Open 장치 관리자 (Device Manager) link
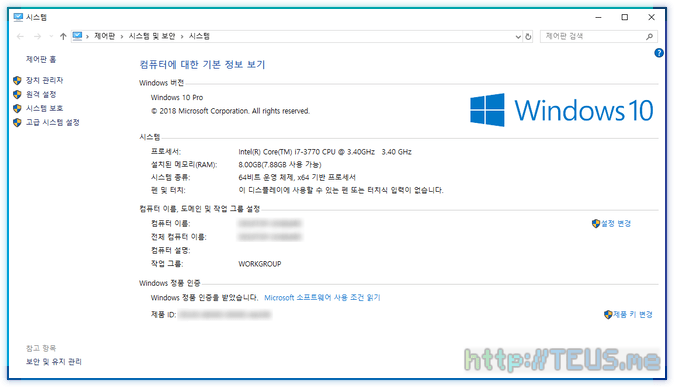Screen dimensions: 674x387 tap(44, 80)
